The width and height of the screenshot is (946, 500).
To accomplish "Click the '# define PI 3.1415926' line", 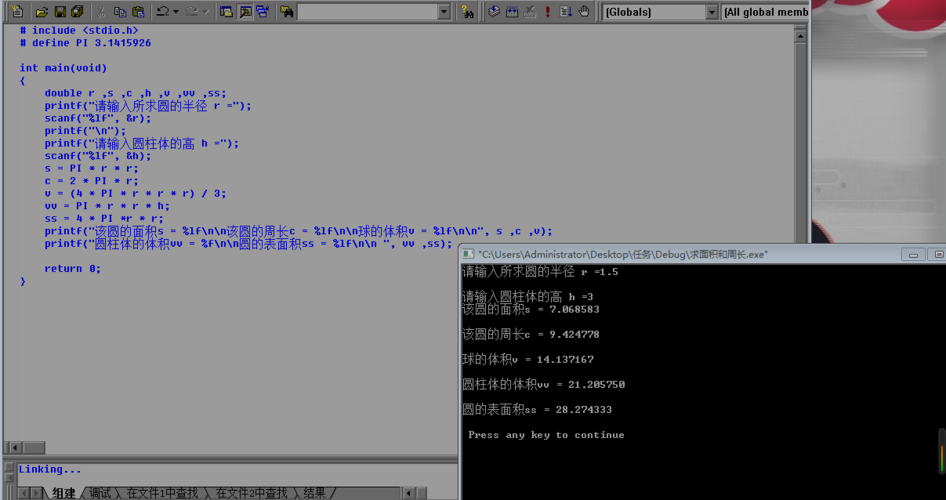I will [x=85, y=43].
